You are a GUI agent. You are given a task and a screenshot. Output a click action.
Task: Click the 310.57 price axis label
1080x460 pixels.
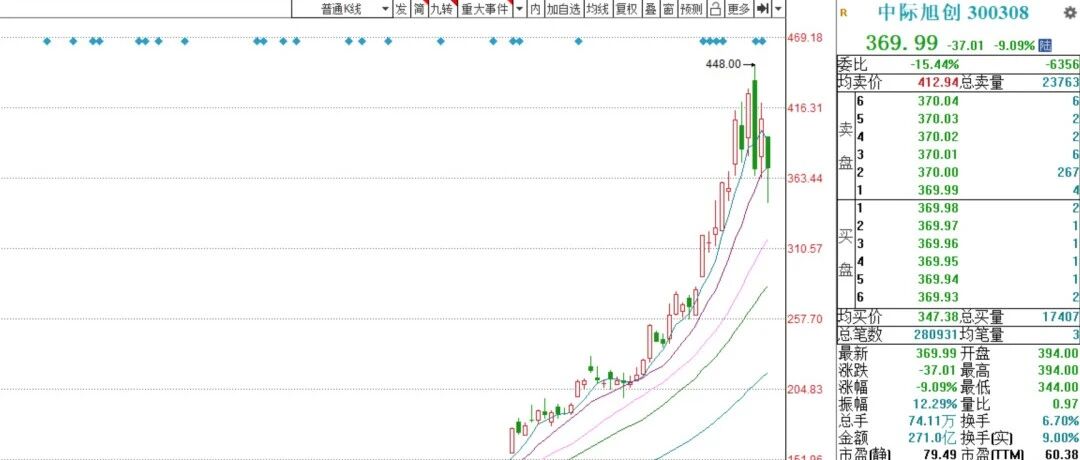[804, 249]
